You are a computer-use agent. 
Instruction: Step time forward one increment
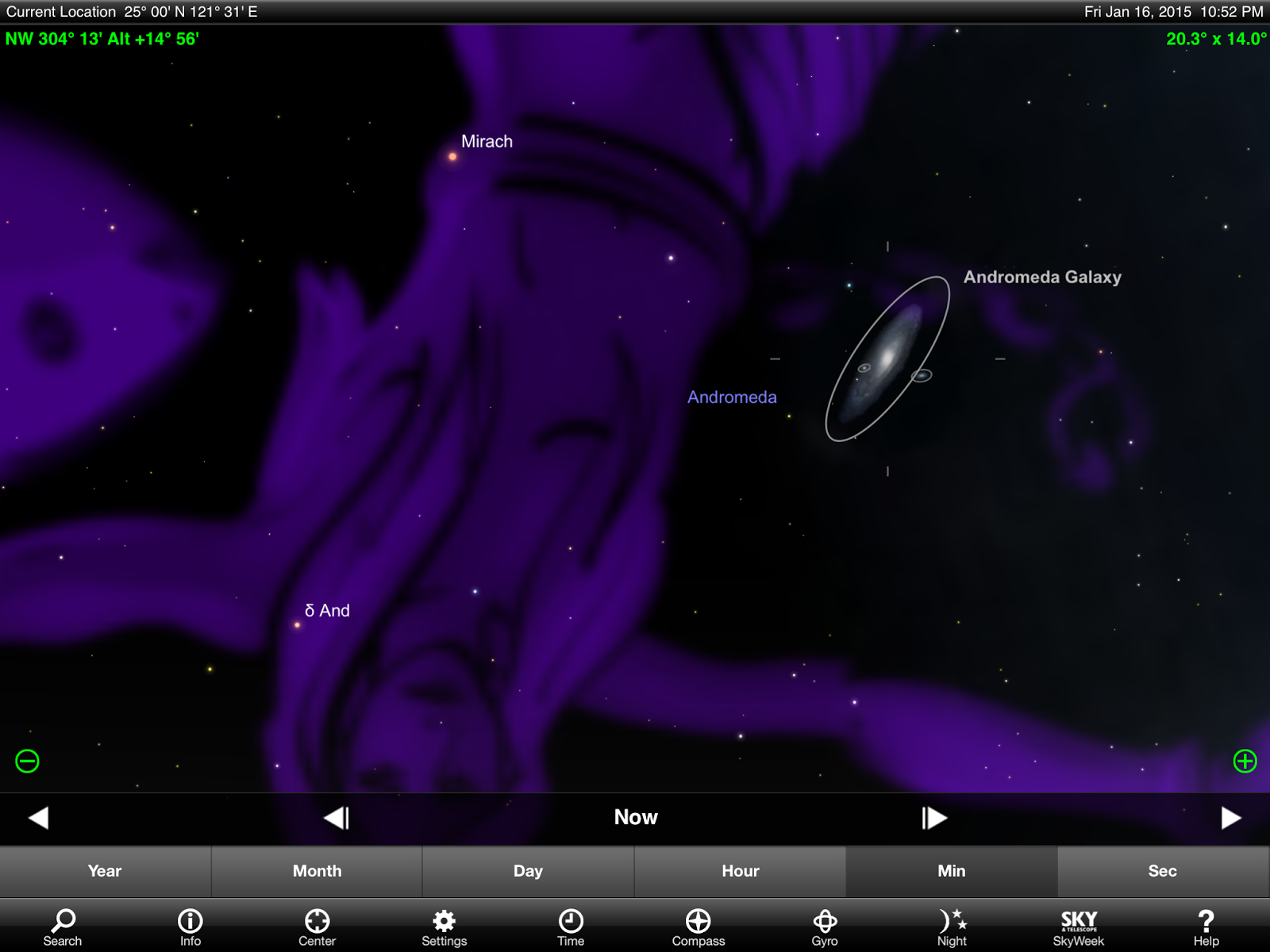[x=934, y=818]
